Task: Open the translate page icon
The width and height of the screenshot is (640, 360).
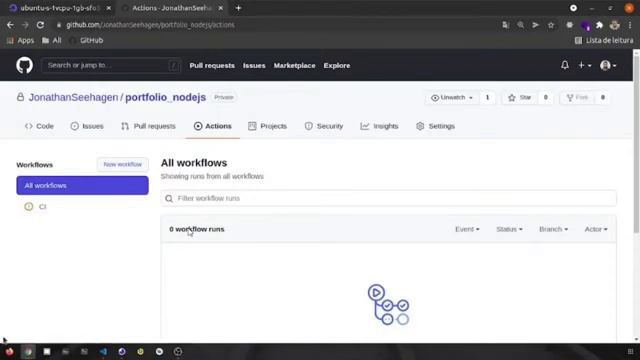Action: point(506,25)
